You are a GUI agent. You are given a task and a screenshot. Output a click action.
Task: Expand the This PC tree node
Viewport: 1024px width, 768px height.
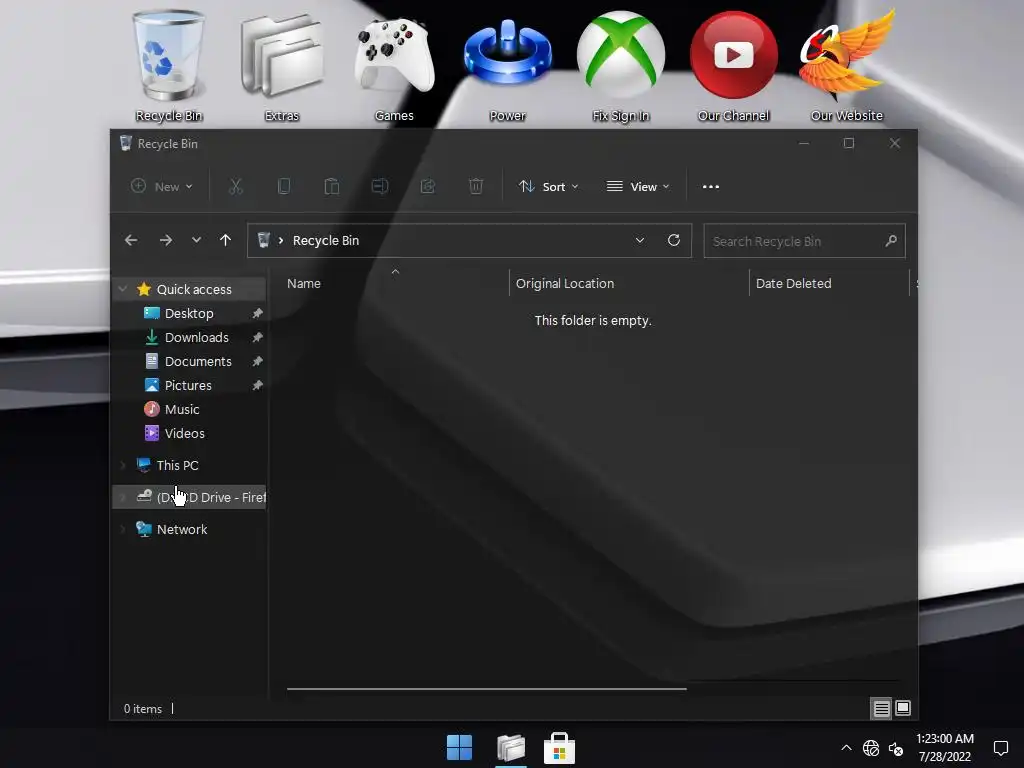[x=122, y=466]
